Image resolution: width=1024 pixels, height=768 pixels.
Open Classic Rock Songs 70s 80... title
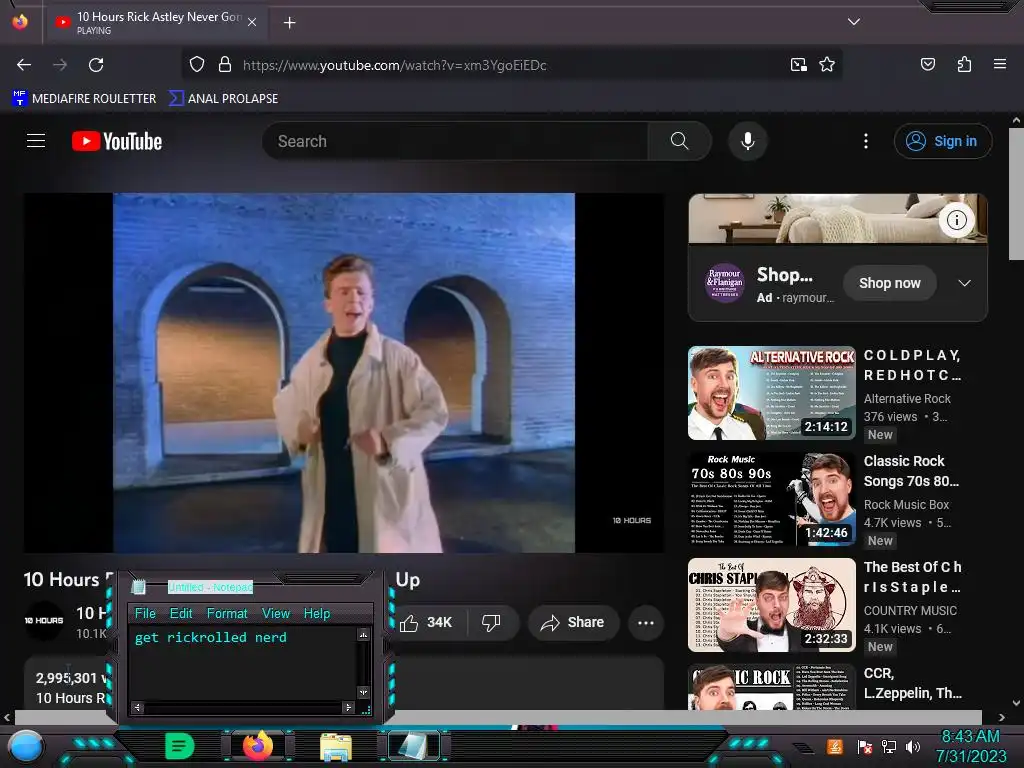pyautogui.click(x=911, y=471)
